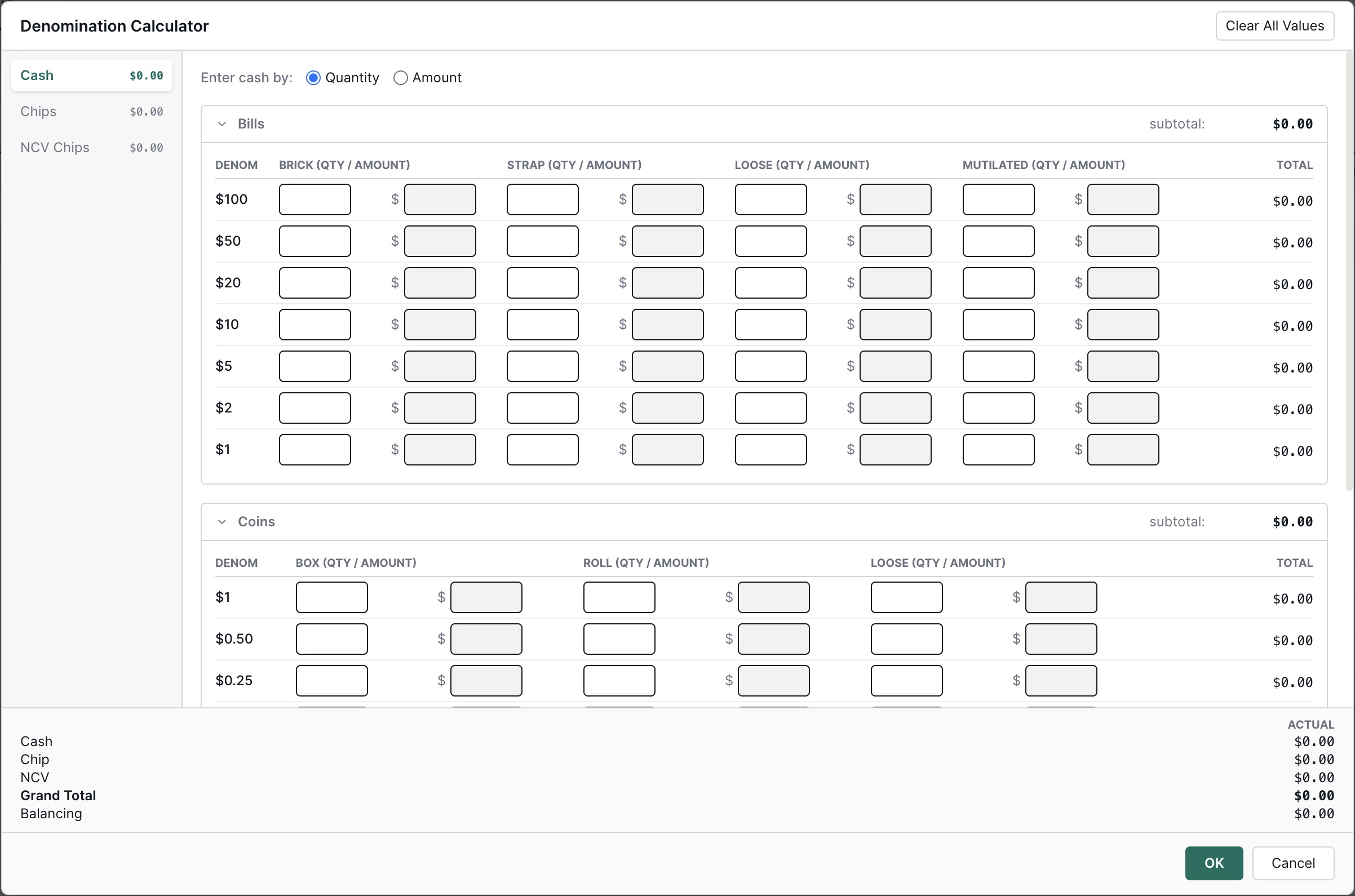
Task: Click the Cancel button
Action: (1293, 863)
